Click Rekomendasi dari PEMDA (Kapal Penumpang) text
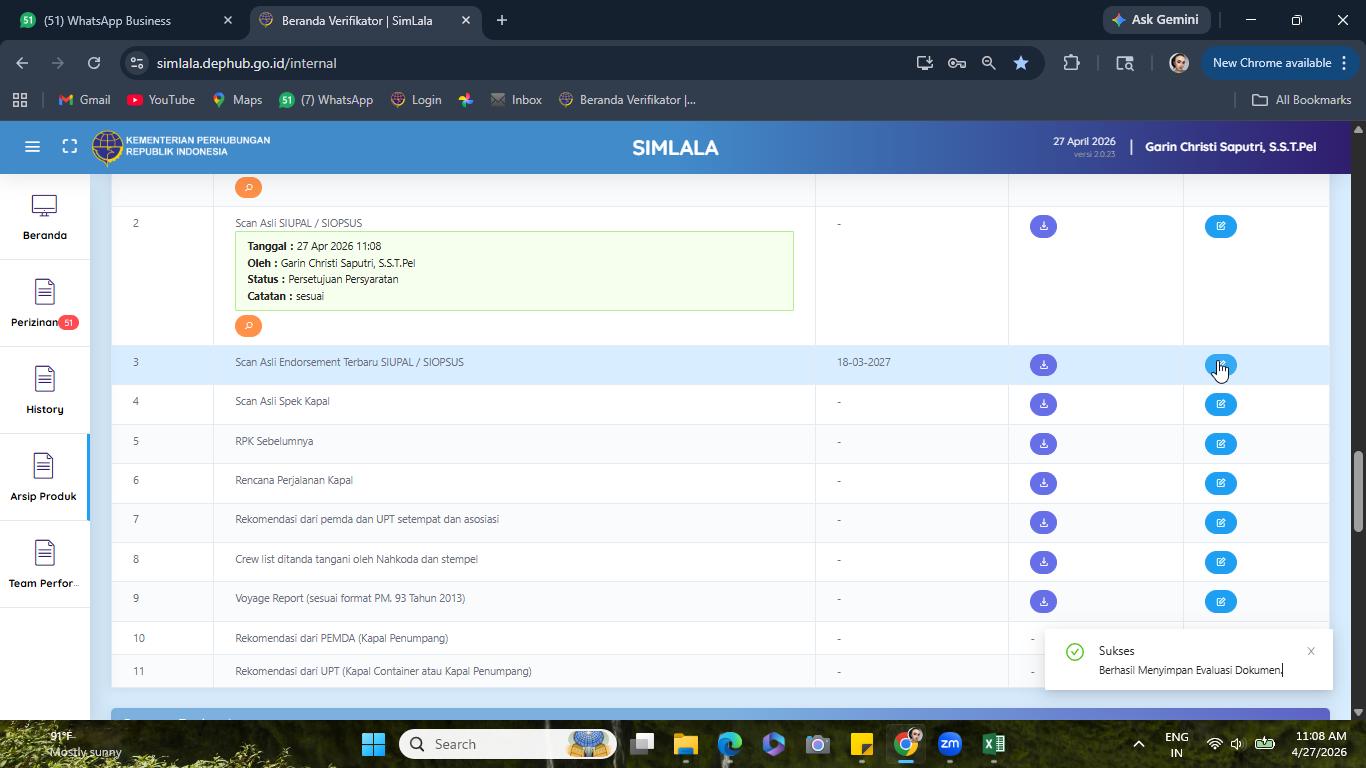Viewport: 1366px width, 768px height. (x=341, y=638)
